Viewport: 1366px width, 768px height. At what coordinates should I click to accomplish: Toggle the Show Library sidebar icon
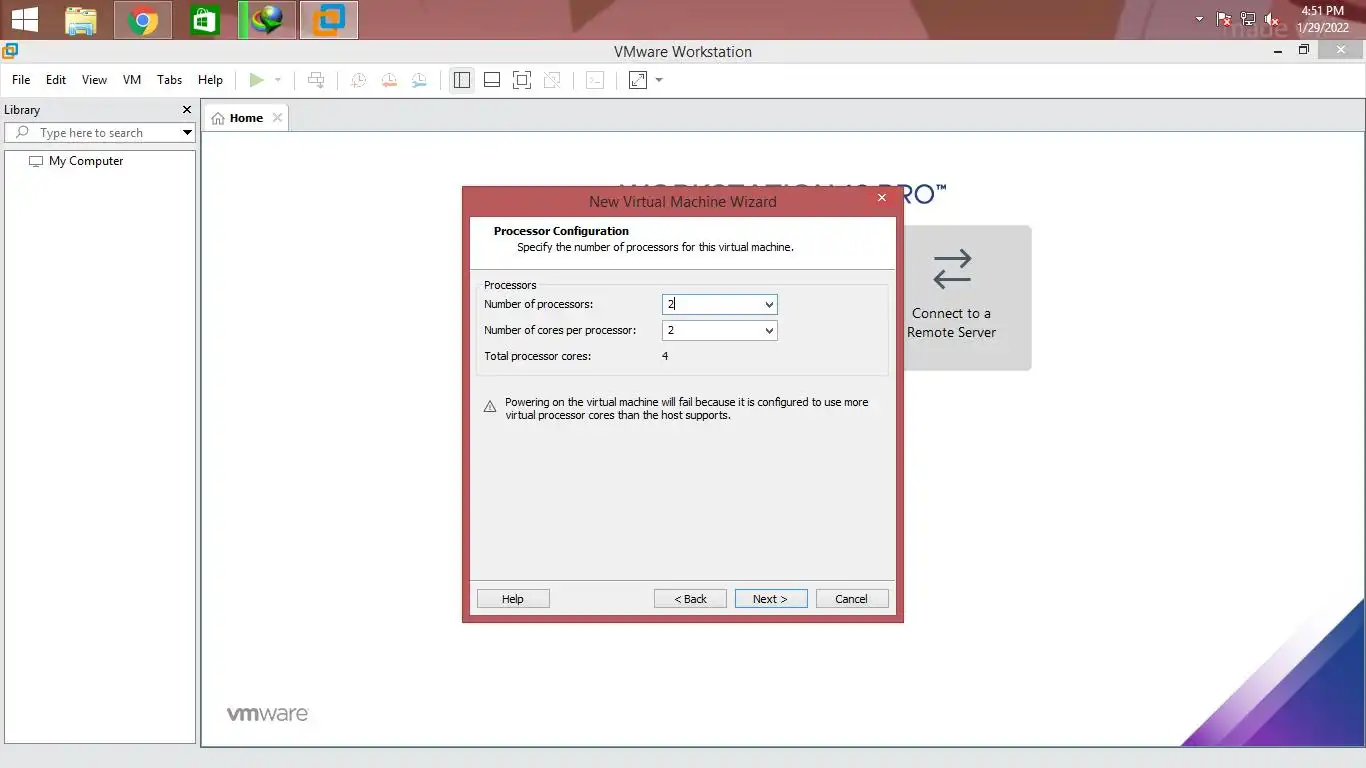click(x=461, y=80)
